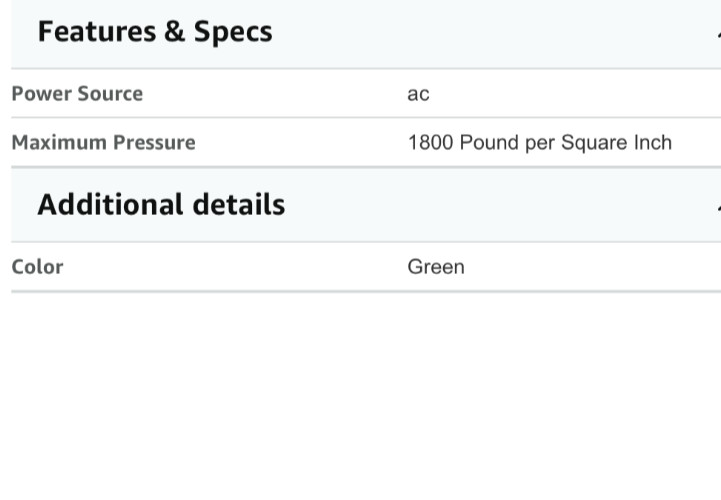Viewport: 721px width, 500px height.
Task: Click the Green color value
Action: point(436,267)
